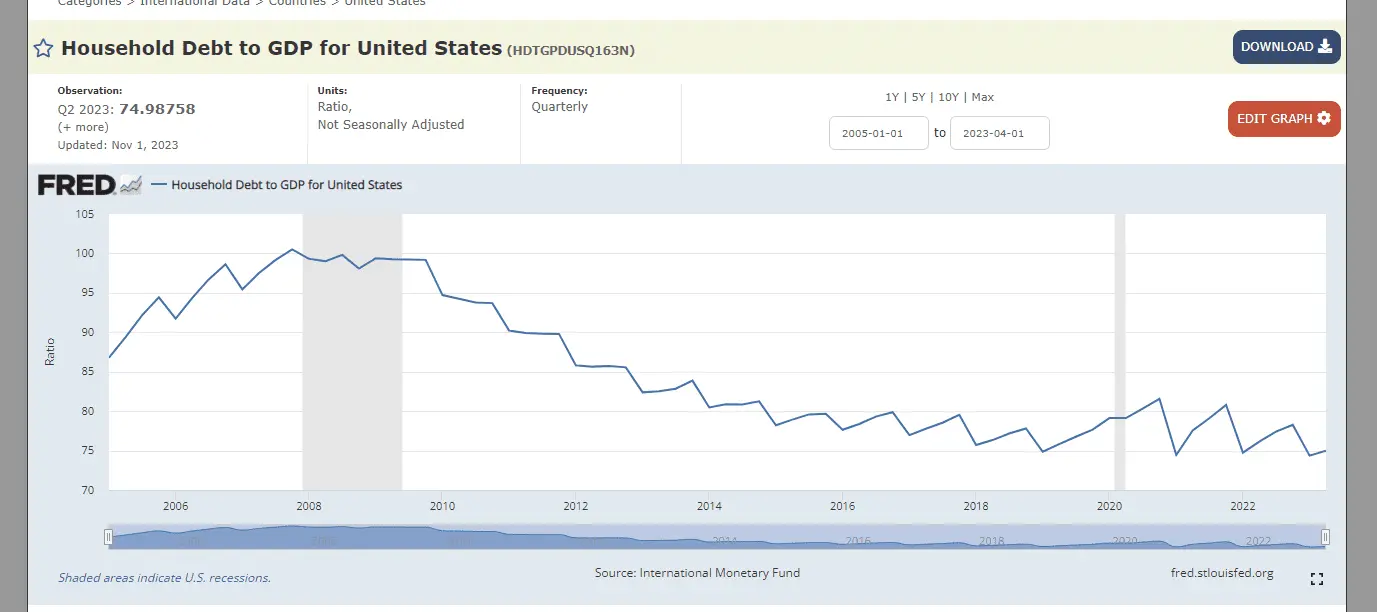Click the Download button

pos(1286,47)
